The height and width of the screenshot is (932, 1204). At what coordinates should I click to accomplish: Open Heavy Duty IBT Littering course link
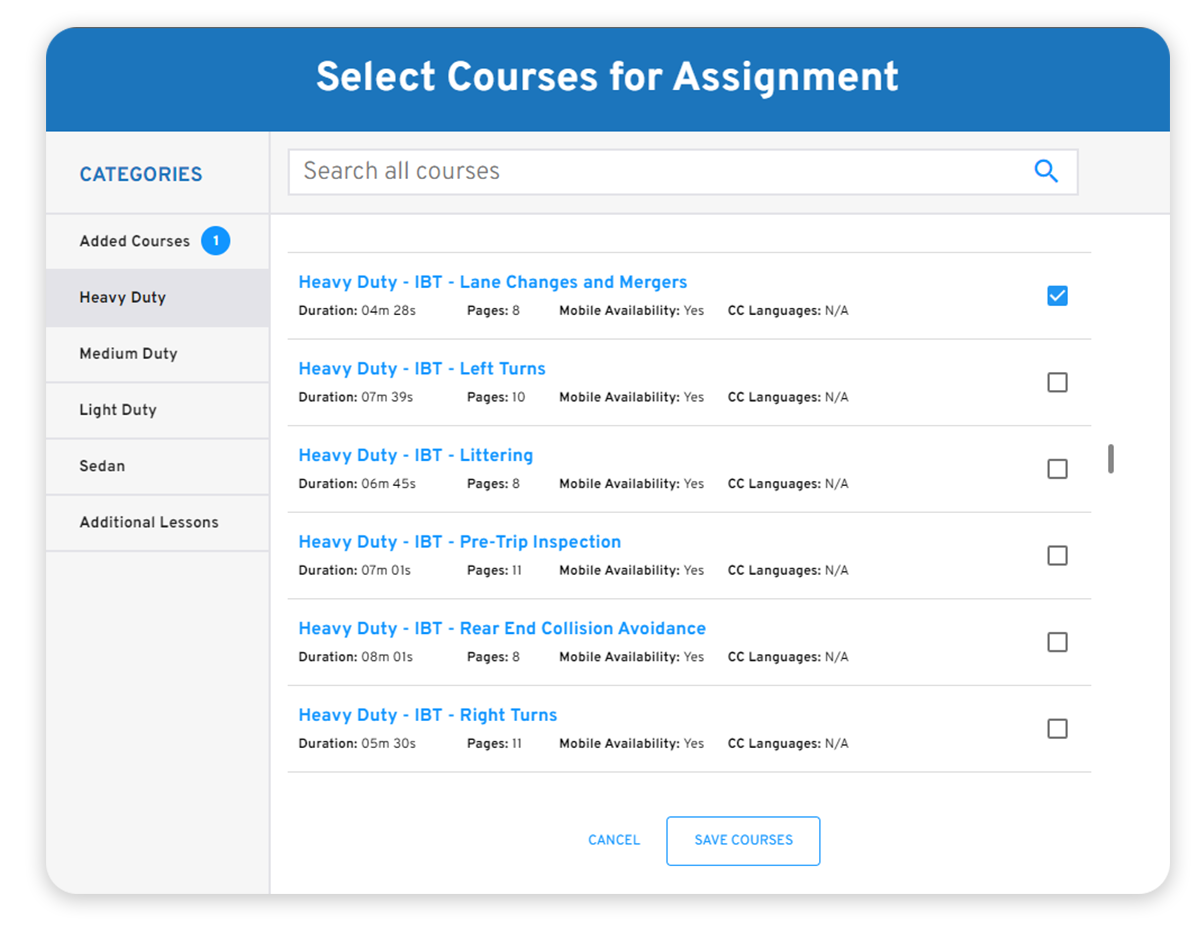(x=415, y=455)
